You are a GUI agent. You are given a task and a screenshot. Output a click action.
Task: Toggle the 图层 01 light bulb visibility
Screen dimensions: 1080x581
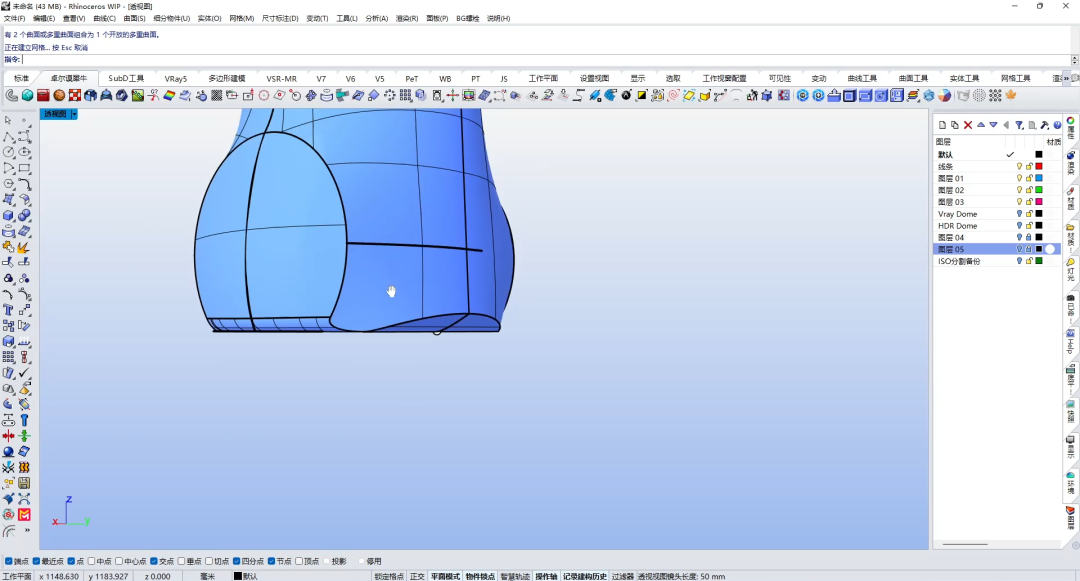coord(1019,178)
